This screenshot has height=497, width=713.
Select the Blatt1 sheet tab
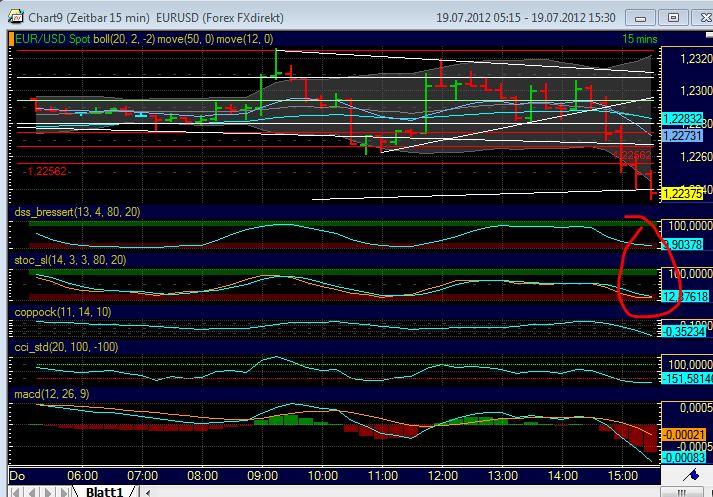104,492
